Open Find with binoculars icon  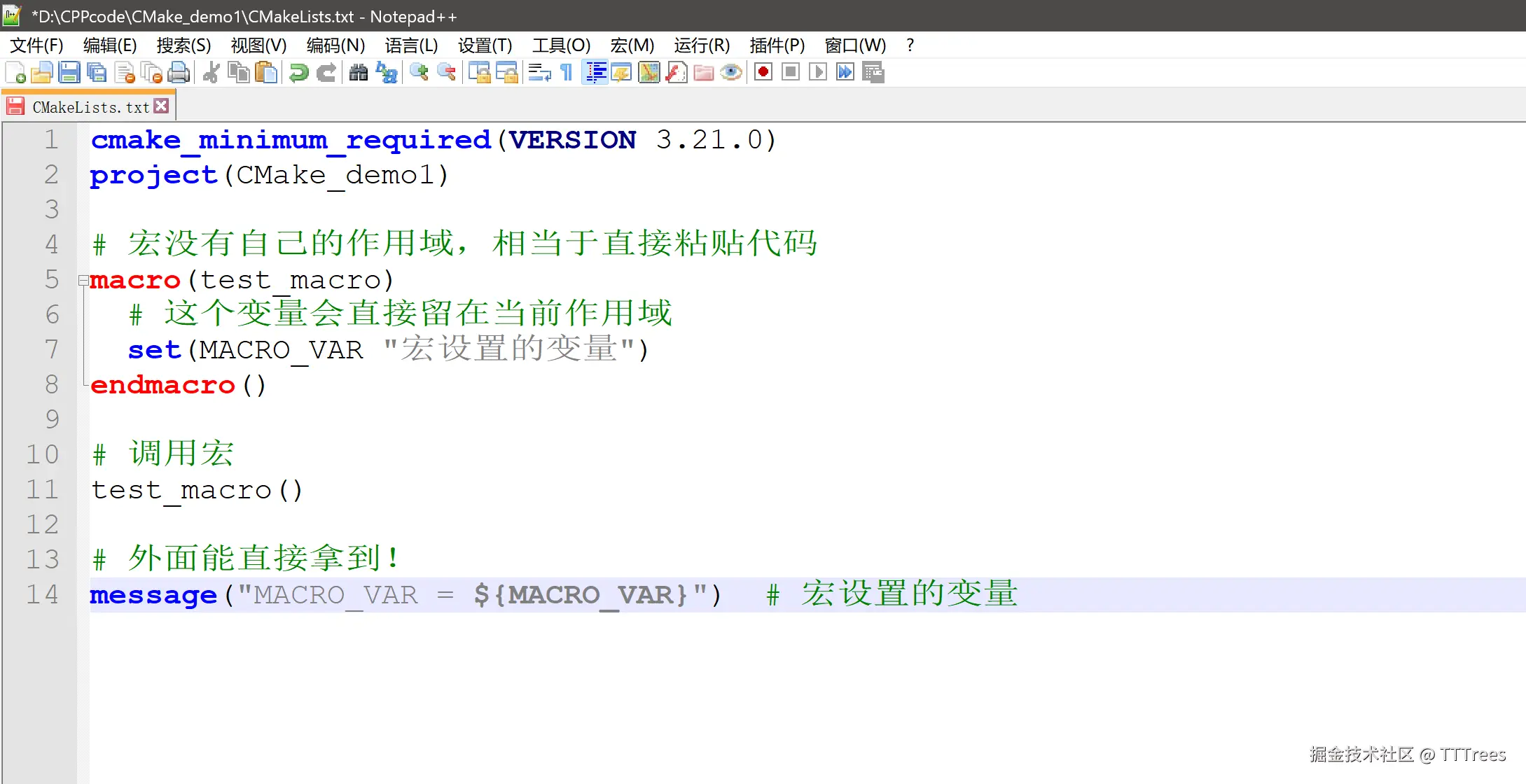click(x=359, y=72)
